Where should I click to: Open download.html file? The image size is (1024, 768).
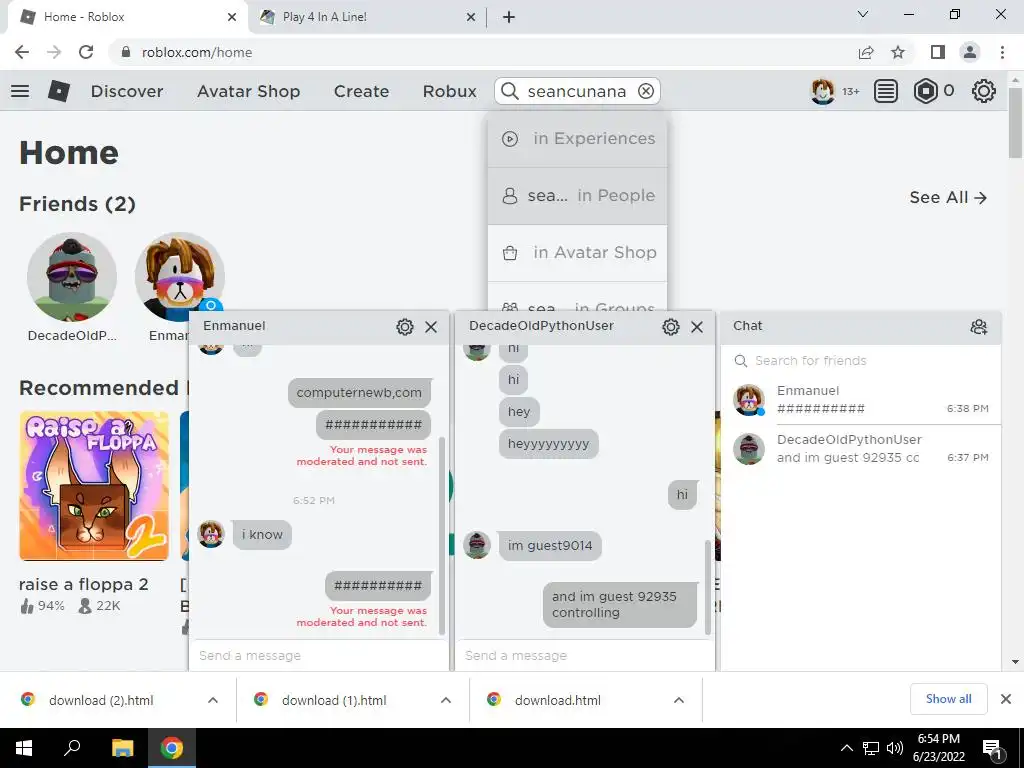(x=558, y=700)
